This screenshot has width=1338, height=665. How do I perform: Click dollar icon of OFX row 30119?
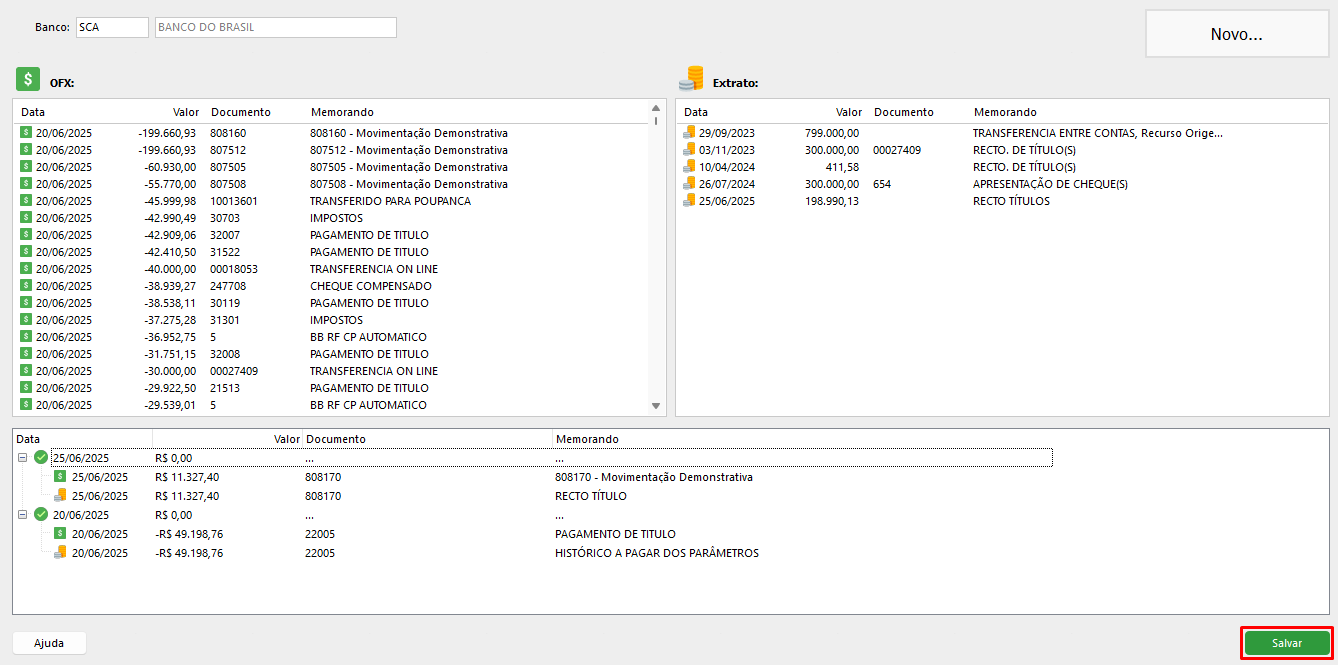(27, 302)
